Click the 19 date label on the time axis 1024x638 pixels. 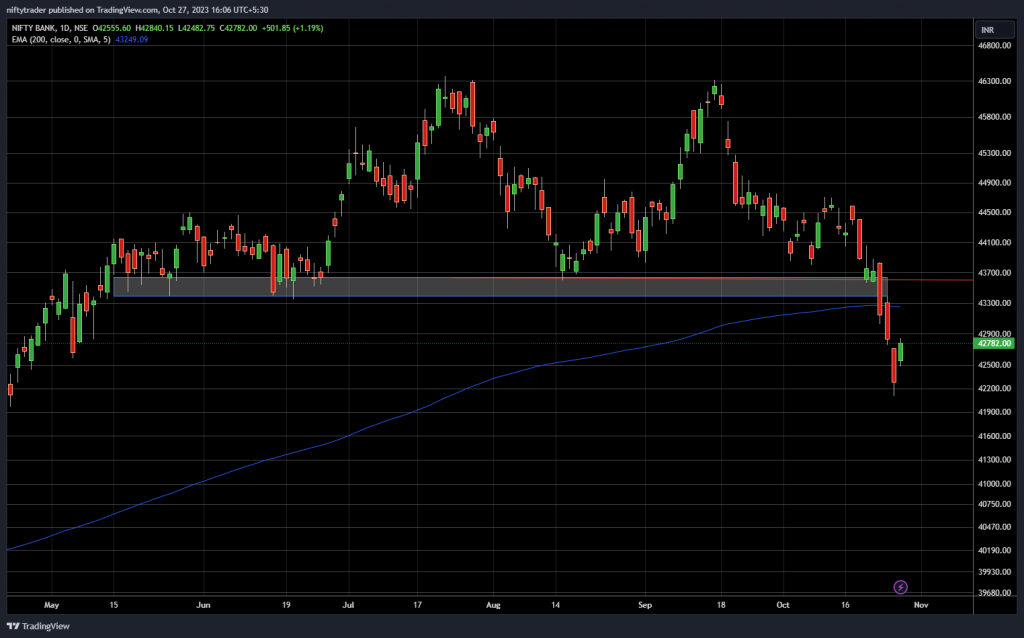[x=286, y=605]
